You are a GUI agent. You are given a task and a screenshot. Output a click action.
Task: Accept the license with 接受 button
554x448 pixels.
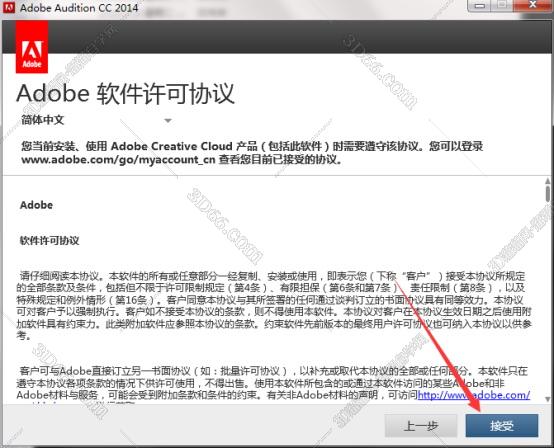pos(502,426)
